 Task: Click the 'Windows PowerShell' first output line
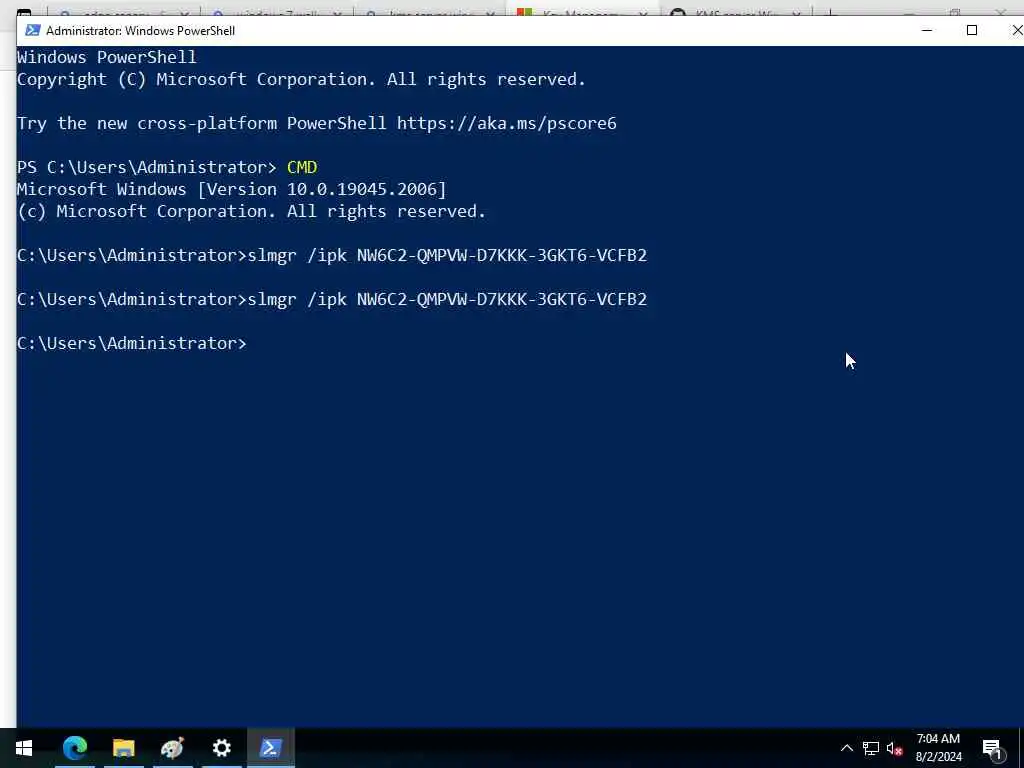coord(106,57)
